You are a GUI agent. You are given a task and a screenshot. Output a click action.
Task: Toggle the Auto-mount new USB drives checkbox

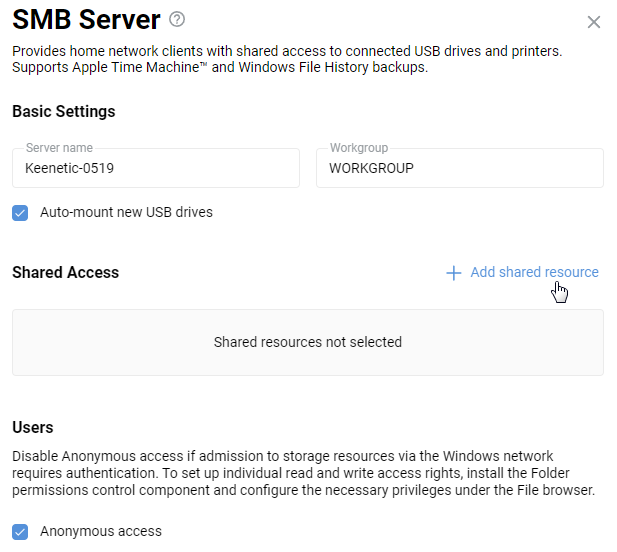pos(20,212)
